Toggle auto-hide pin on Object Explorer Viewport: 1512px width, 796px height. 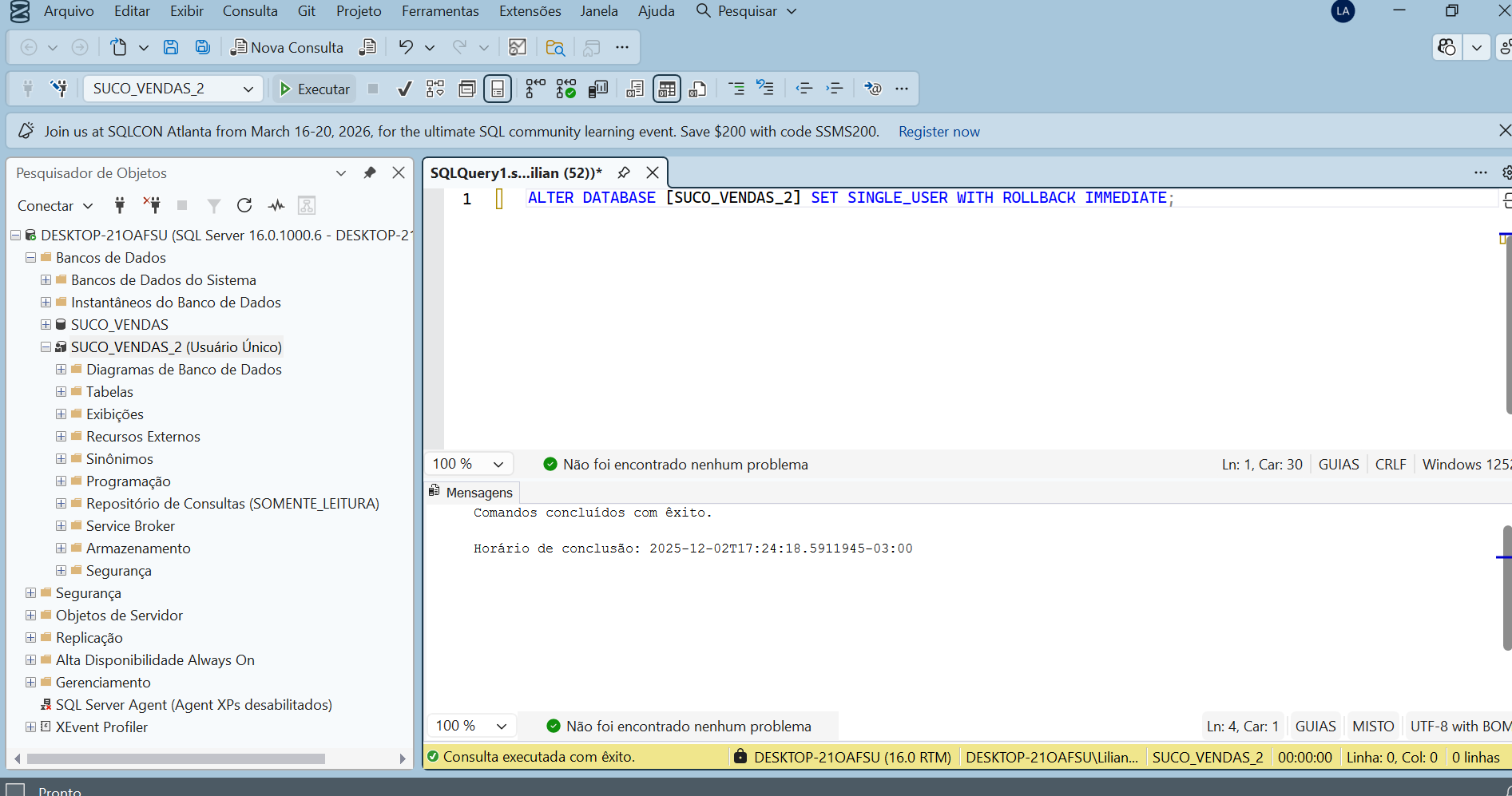click(x=370, y=173)
